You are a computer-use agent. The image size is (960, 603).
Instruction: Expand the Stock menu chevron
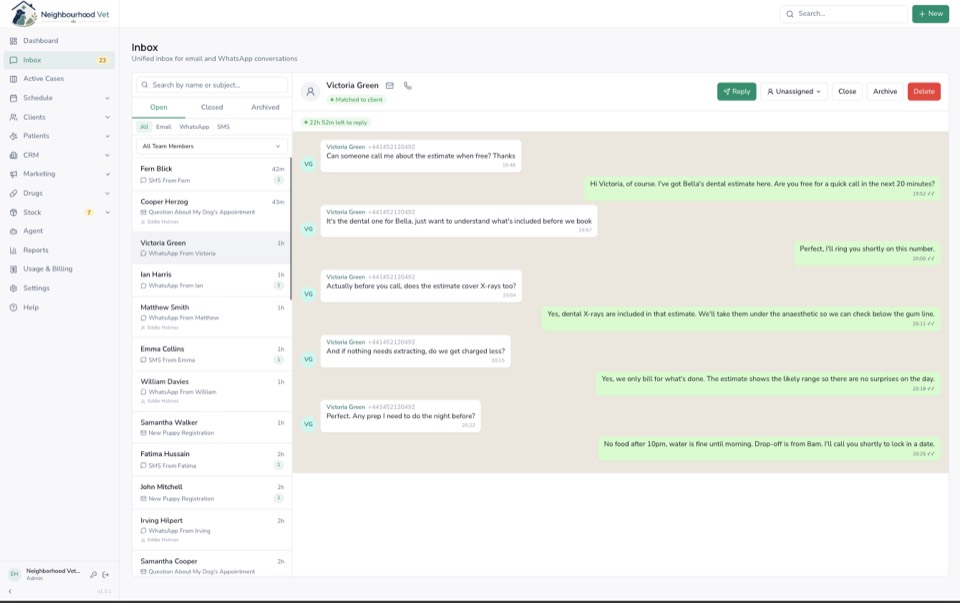coord(107,212)
